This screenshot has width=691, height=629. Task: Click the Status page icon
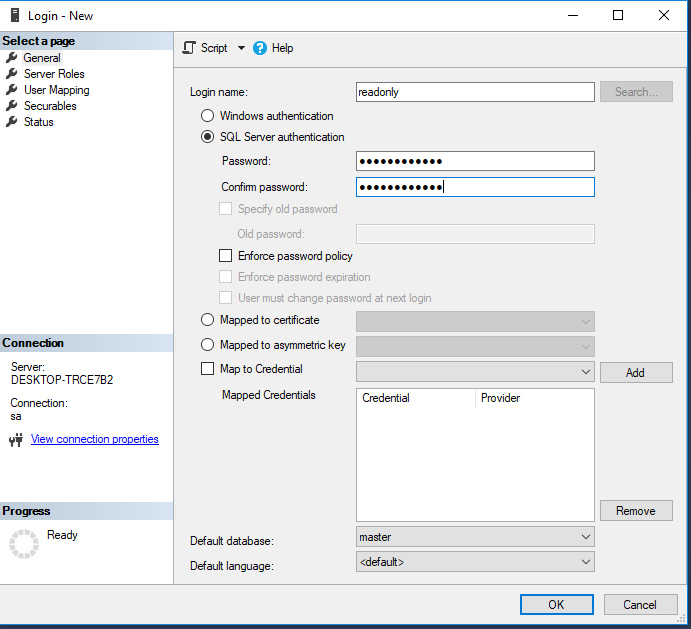(x=12, y=122)
